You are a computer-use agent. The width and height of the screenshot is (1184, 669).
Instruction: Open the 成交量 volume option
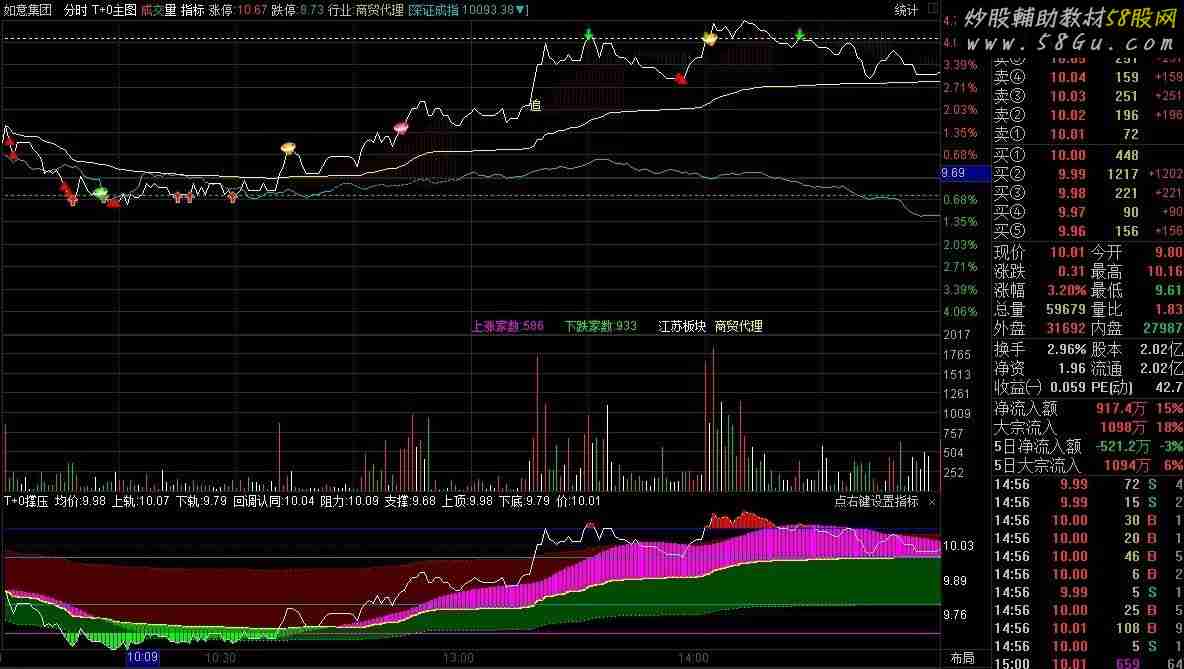click(159, 10)
